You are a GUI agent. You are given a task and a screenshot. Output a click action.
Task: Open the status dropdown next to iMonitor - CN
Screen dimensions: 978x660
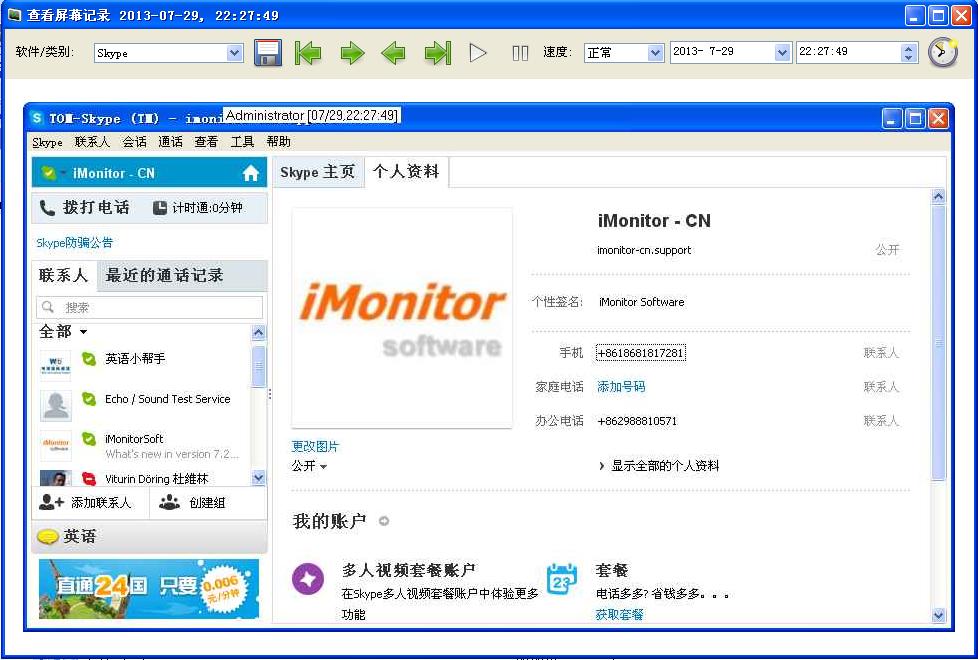pos(63,173)
